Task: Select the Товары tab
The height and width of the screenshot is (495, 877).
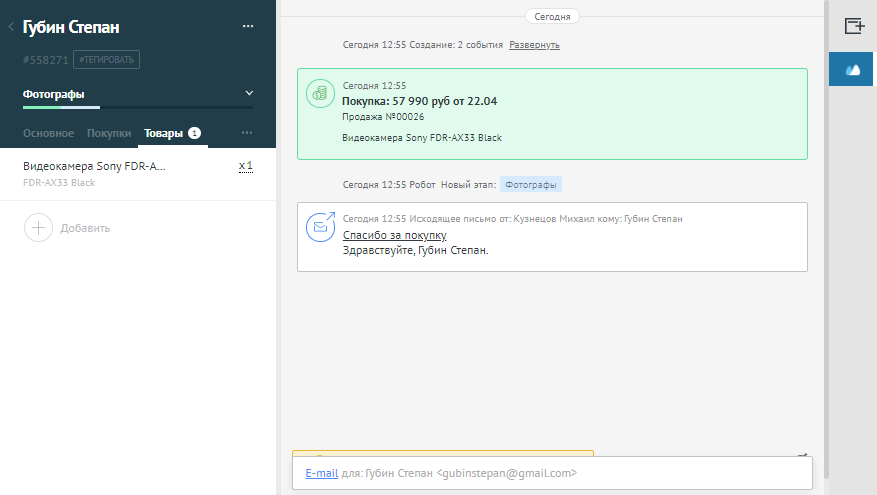Action: 163,133
